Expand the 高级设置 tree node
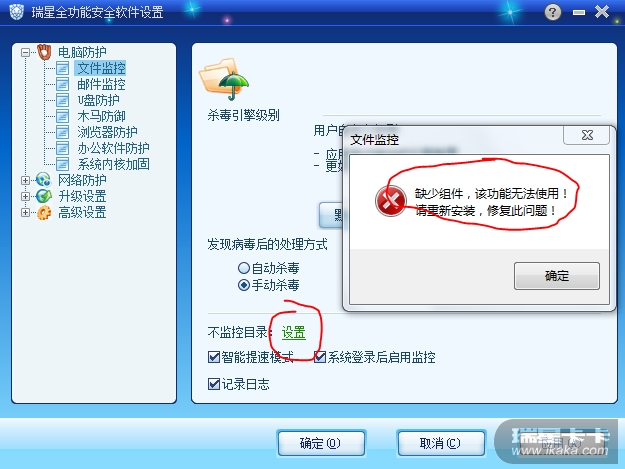625x469 pixels. pos(26,212)
